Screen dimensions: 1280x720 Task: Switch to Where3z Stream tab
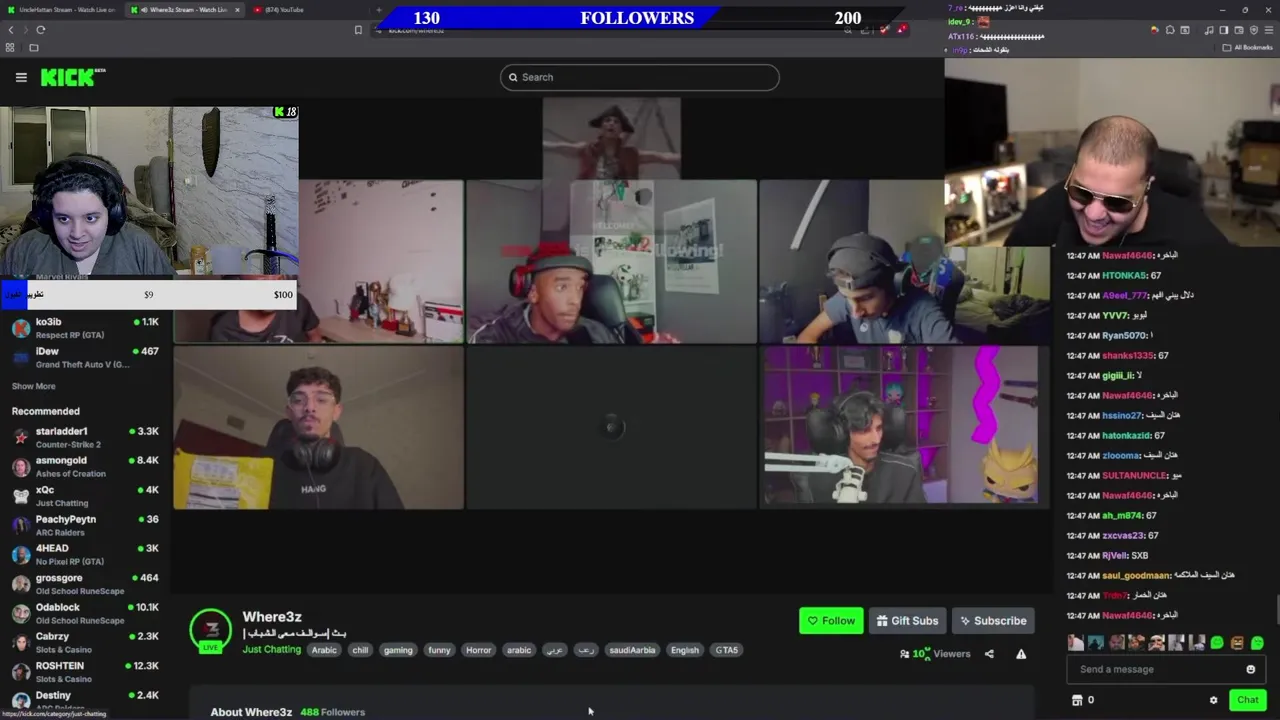(185, 10)
